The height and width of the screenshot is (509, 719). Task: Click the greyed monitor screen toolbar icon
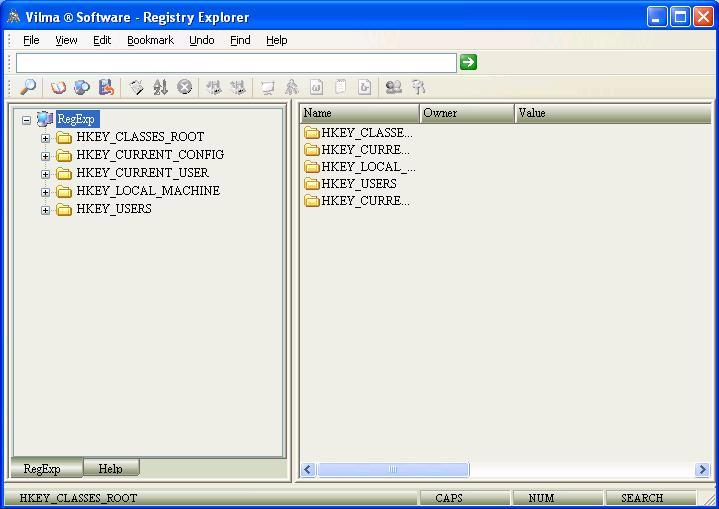[x=268, y=87]
